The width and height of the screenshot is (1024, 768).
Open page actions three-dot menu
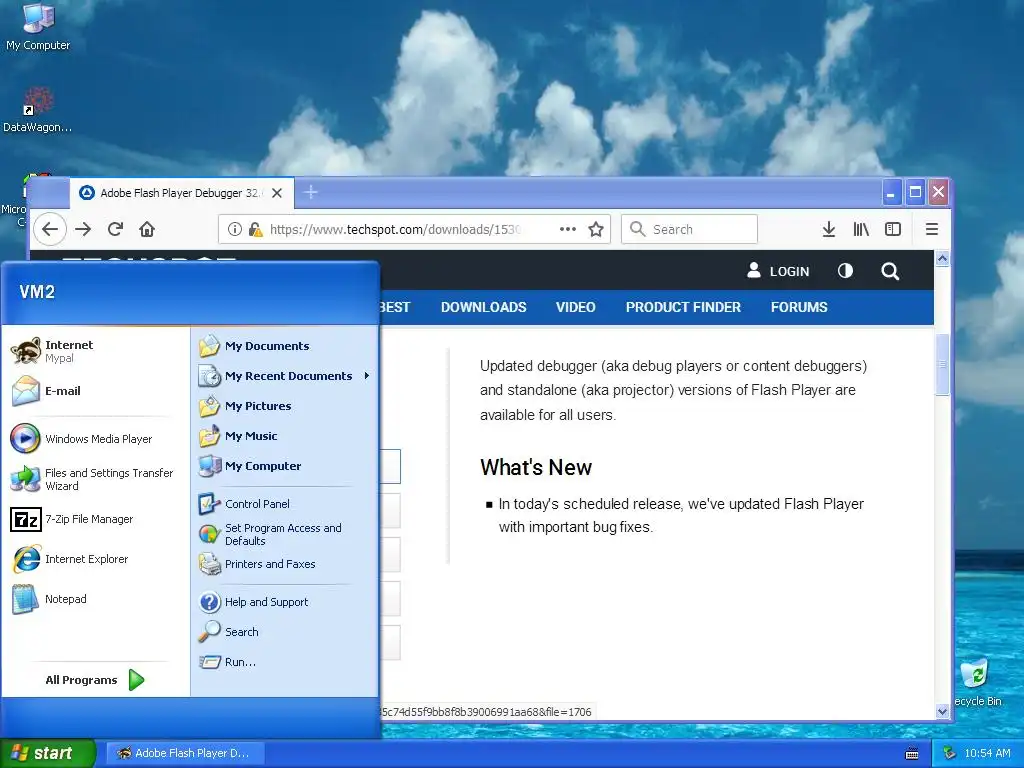[x=568, y=229]
